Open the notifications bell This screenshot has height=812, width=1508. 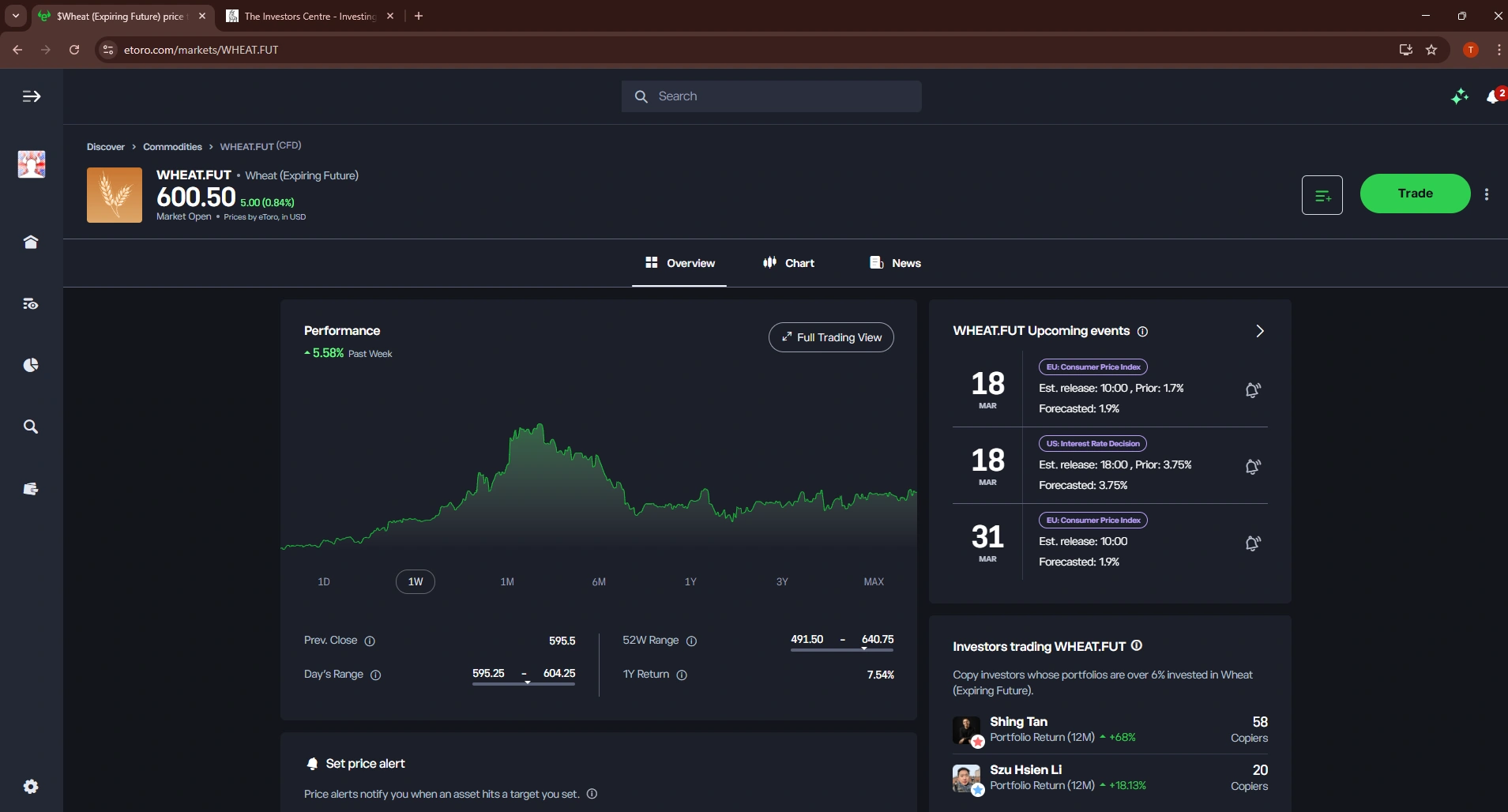click(1493, 96)
